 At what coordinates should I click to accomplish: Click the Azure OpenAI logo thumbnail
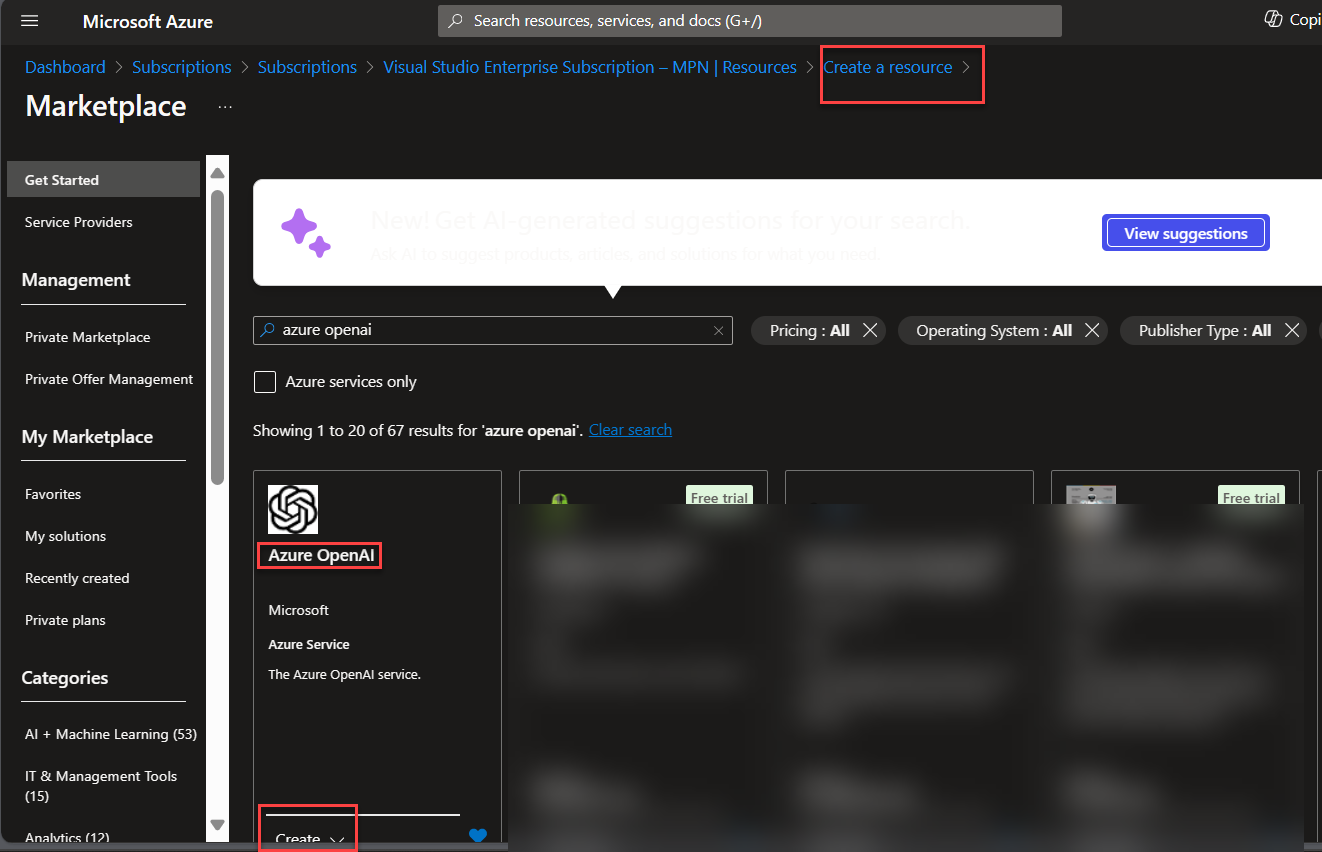click(293, 510)
